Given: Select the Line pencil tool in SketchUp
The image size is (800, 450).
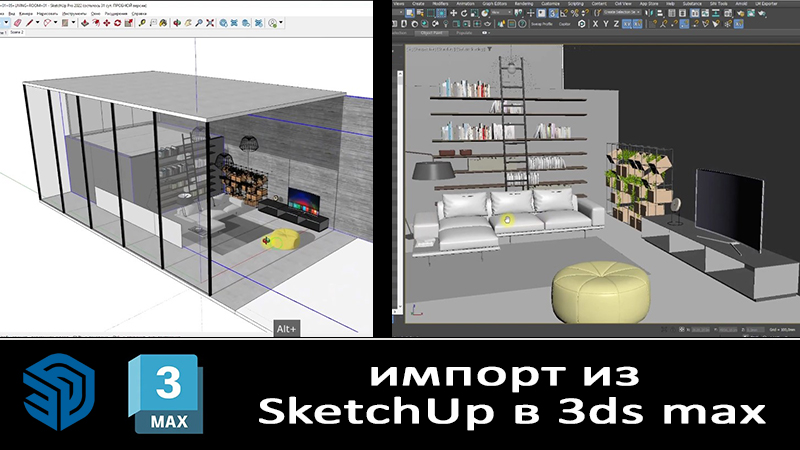Looking at the screenshot, I should point(30,23).
